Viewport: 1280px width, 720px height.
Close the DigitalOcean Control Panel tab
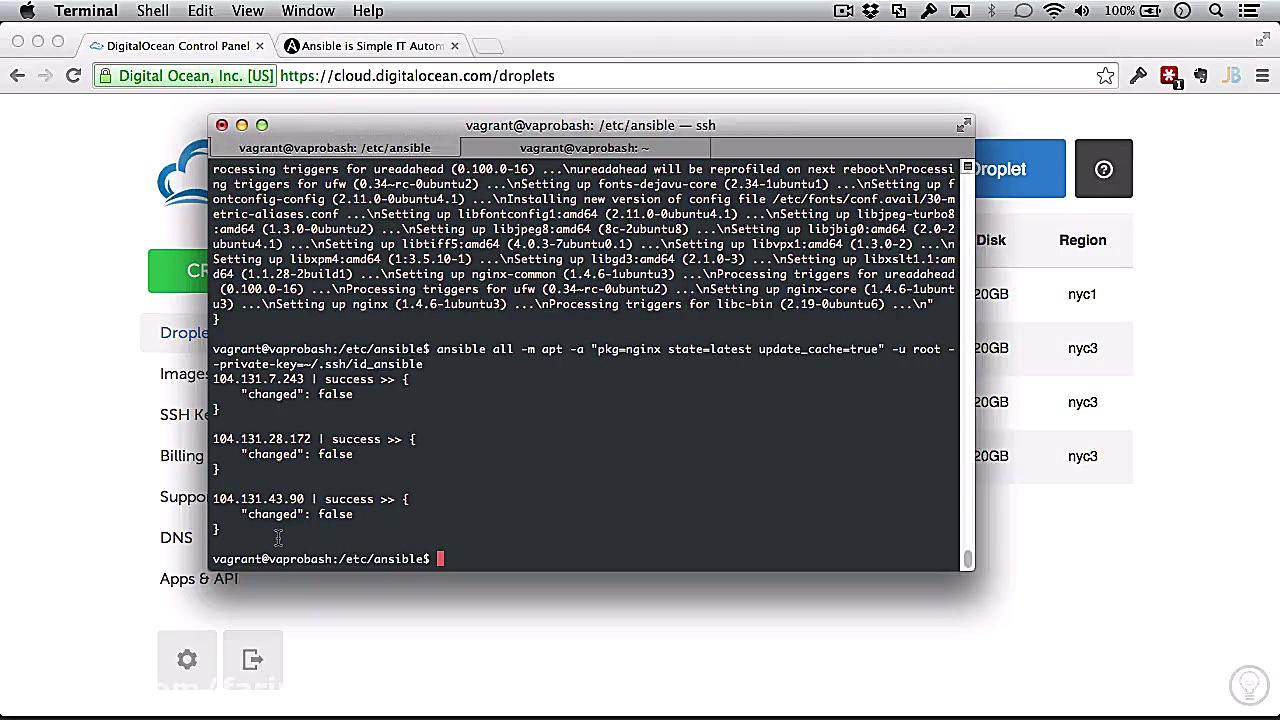260,46
